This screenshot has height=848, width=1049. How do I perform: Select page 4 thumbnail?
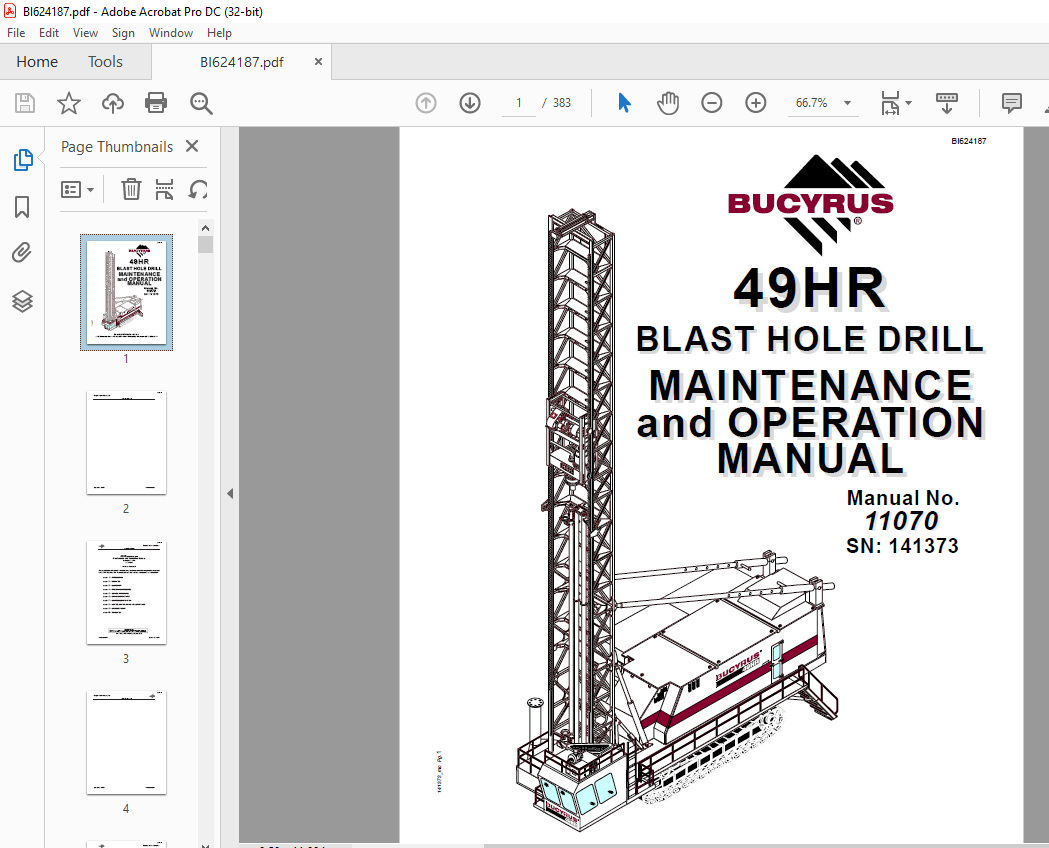click(x=126, y=743)
